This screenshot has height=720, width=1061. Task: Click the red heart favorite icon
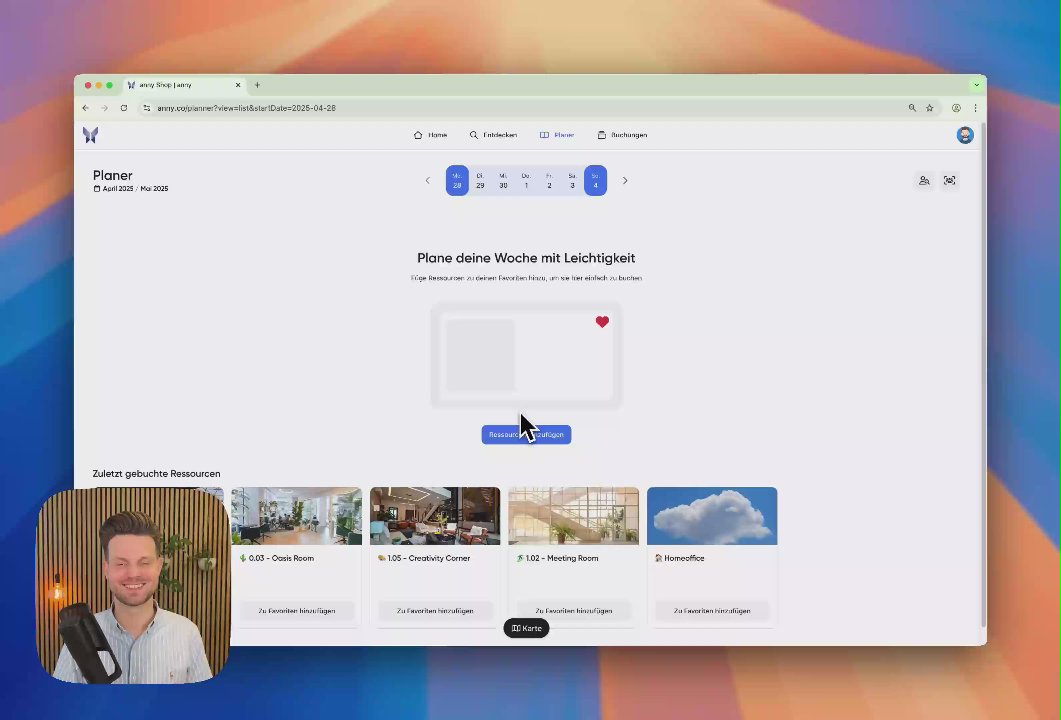click(x=602, y=322)
